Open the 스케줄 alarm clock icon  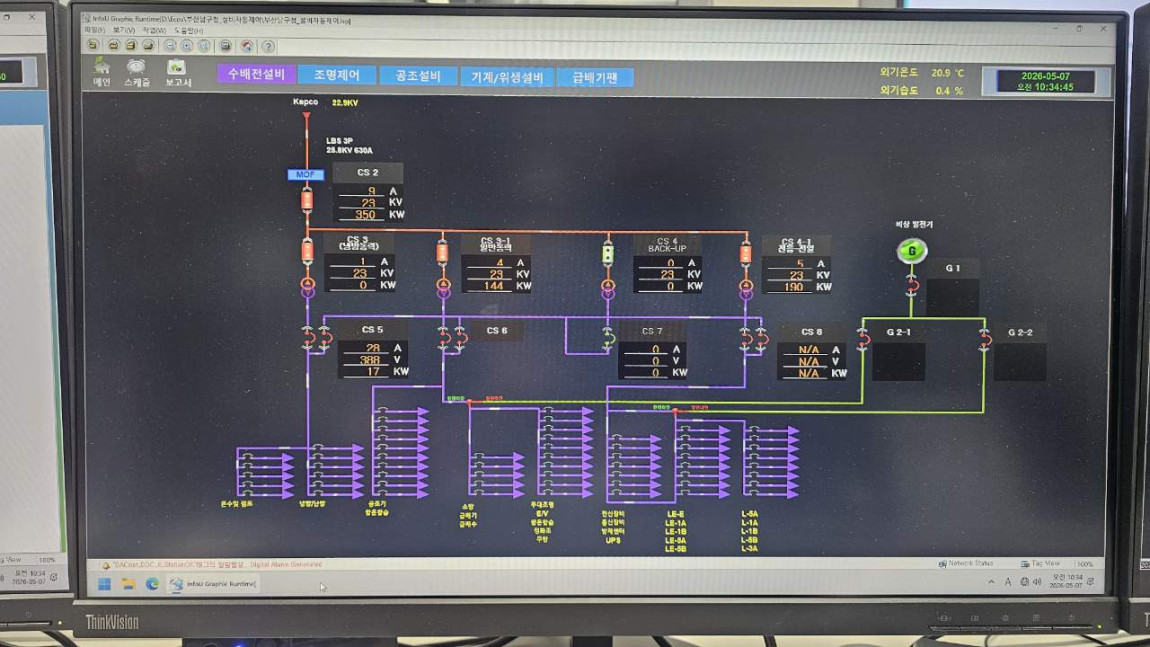[x=136, y=72]
